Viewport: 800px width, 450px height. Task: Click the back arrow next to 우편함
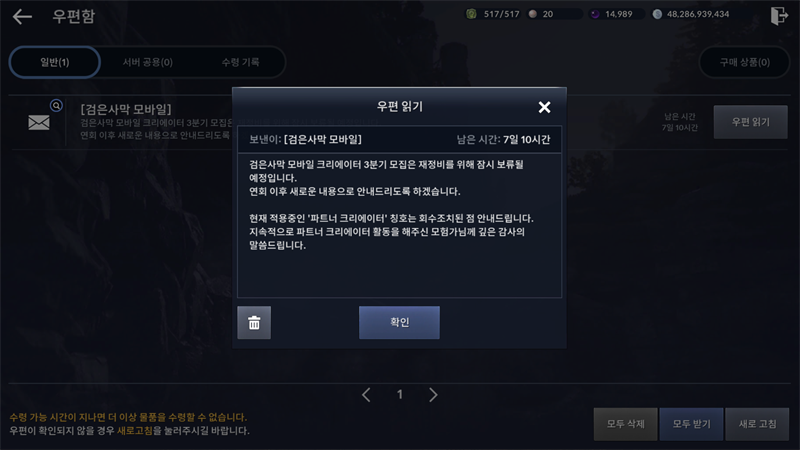pos(22,16)
